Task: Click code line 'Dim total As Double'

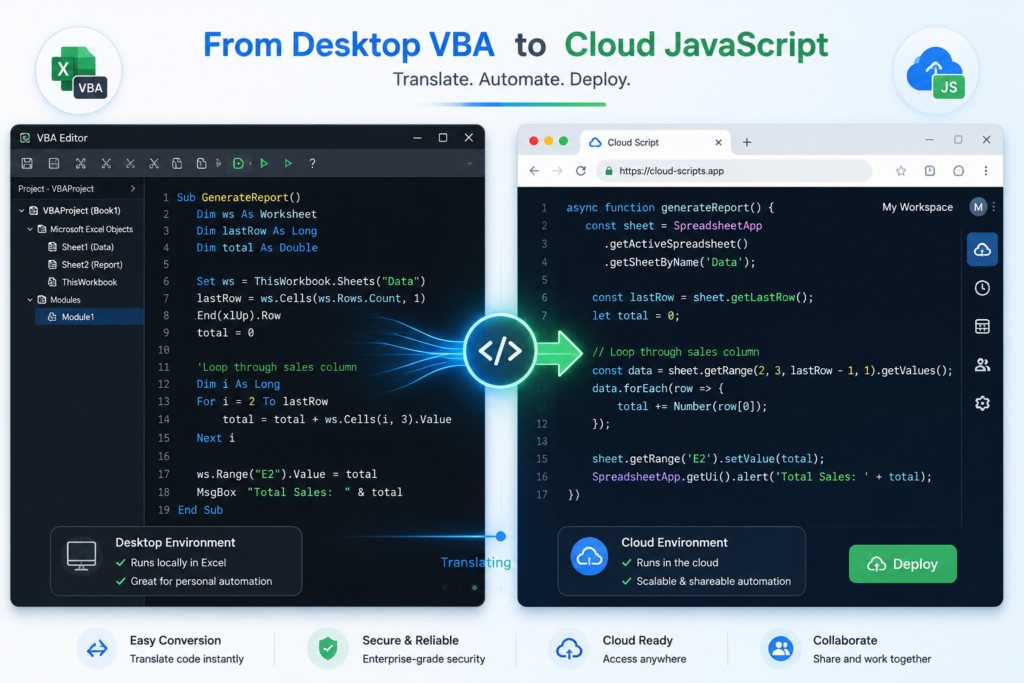Action: (257, 247)
